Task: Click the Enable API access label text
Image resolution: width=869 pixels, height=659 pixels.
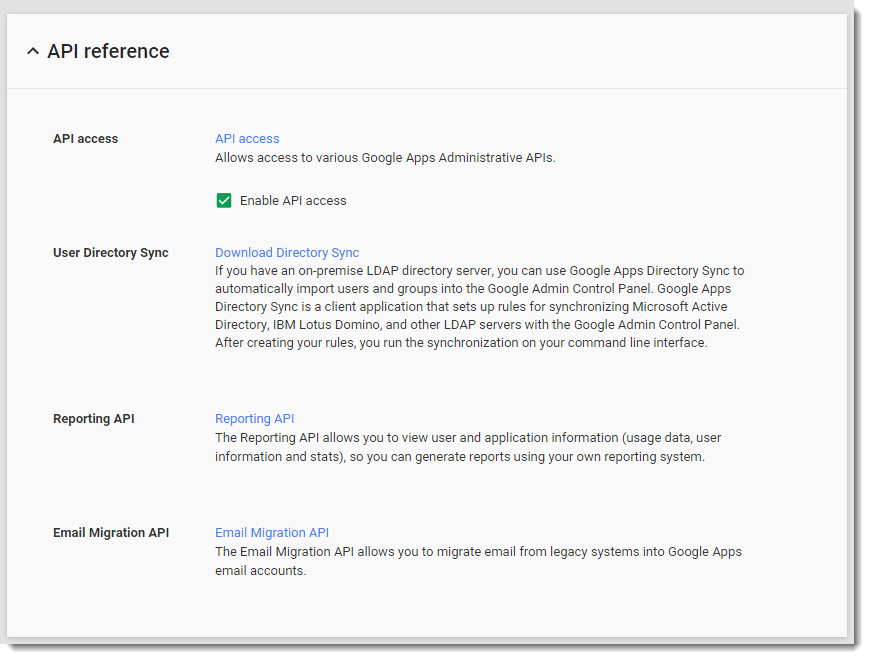Action: pos(293,201)
